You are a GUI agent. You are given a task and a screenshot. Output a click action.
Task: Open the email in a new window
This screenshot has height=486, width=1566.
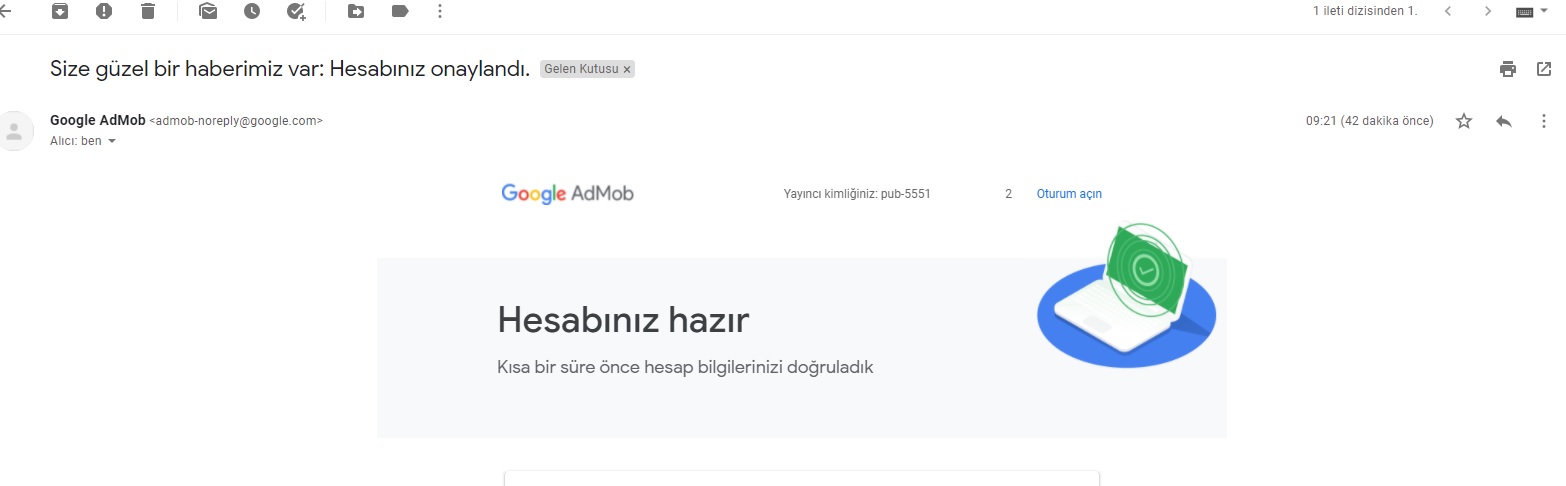tap(1544, 69)
